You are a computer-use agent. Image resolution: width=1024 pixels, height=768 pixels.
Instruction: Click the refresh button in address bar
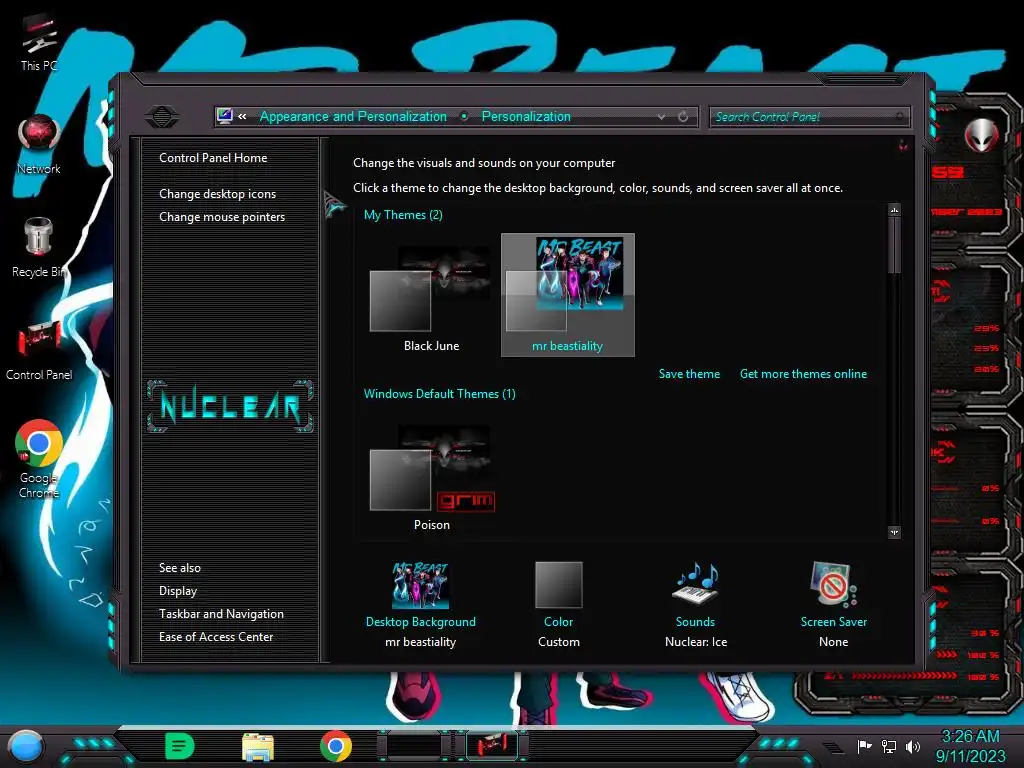point(683,116)
